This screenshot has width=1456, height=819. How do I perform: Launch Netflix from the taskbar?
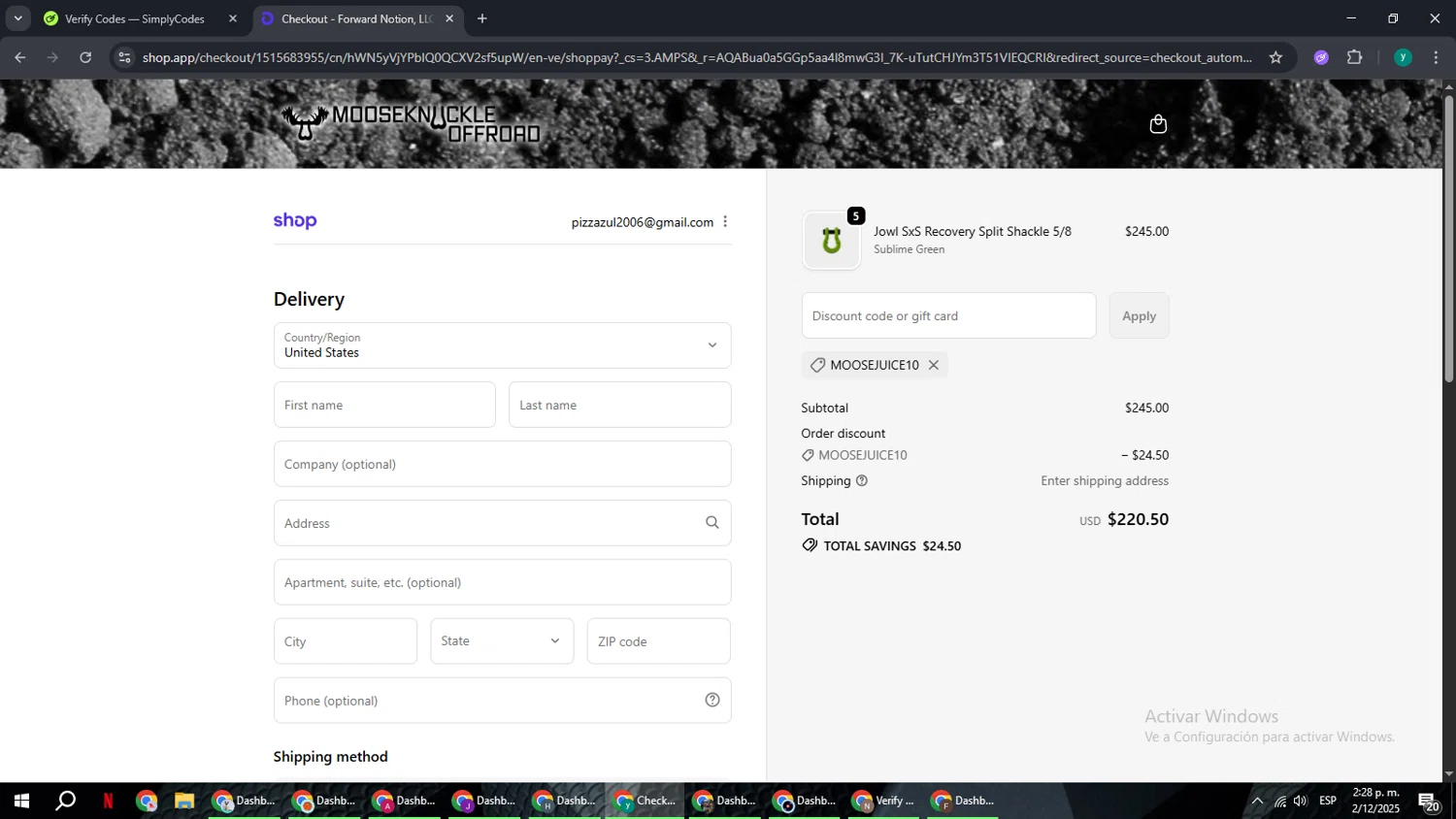(108, 801)
